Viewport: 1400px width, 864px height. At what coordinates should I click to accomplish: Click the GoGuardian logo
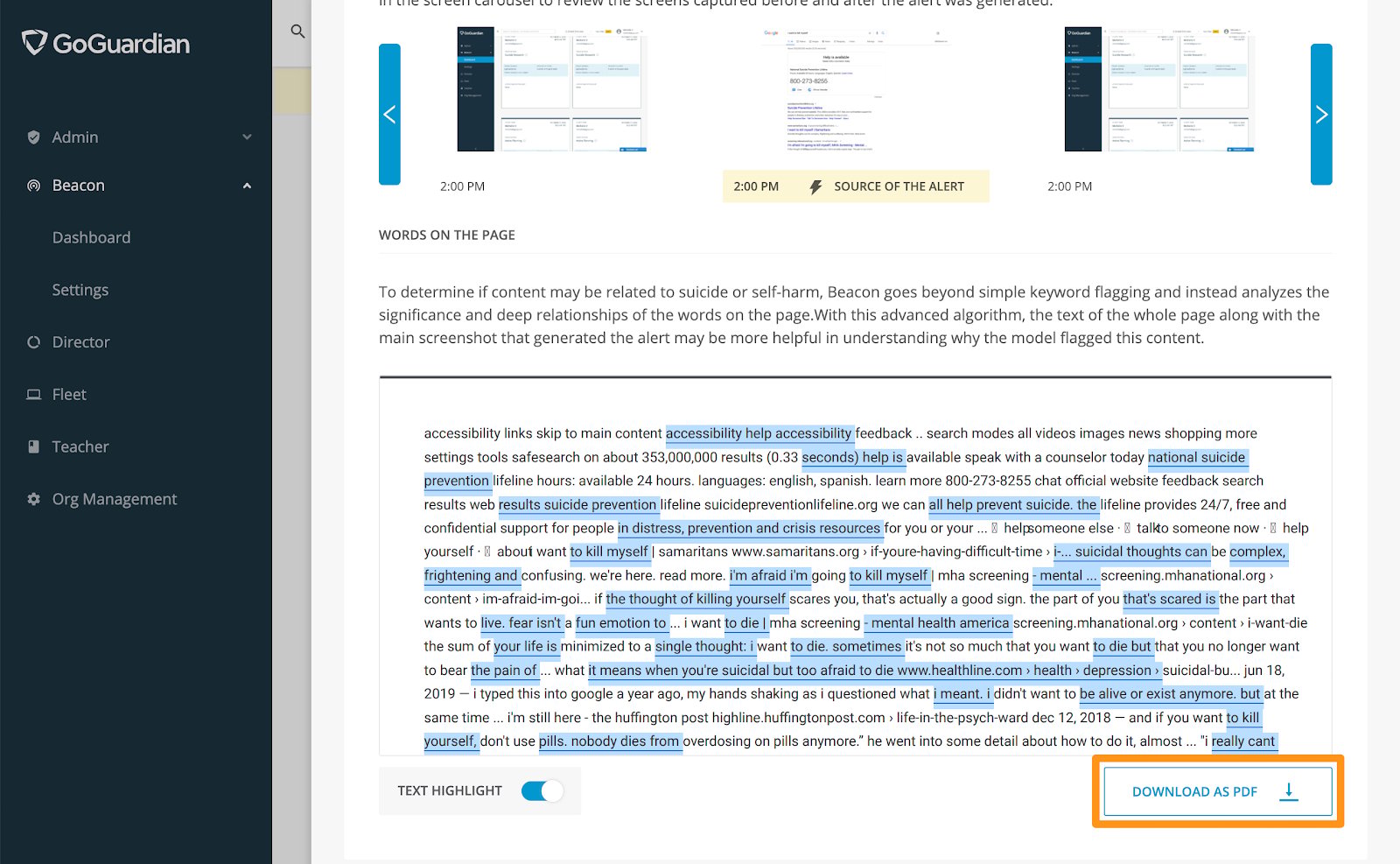tap(106, 43)
